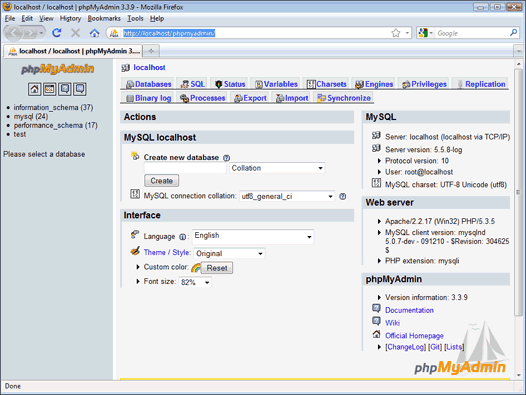Open the Binary log tab

148,98
